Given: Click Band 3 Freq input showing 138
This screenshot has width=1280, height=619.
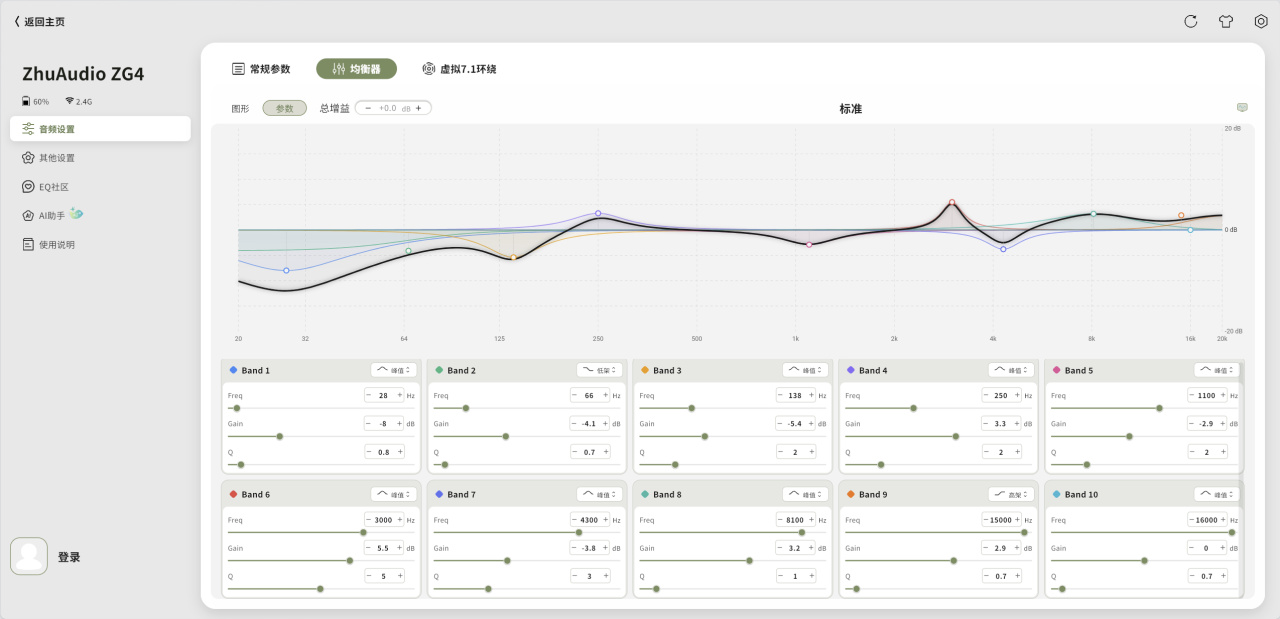Looking at the screenshot, I should click(x=795, y=396).
